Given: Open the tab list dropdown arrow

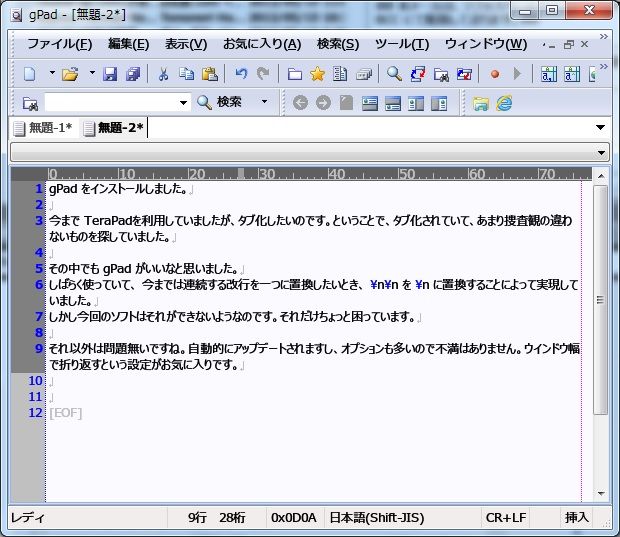Looking at the screenshot, I should (600, 127).
